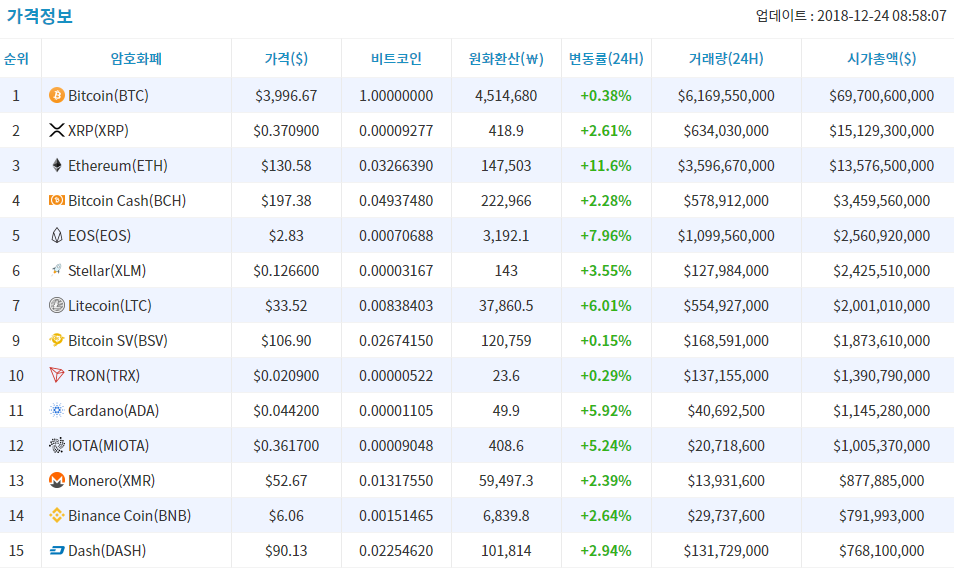954x568 pixels.
Task: Sort by the 순위 rank column header
Action: pos(16,58)
